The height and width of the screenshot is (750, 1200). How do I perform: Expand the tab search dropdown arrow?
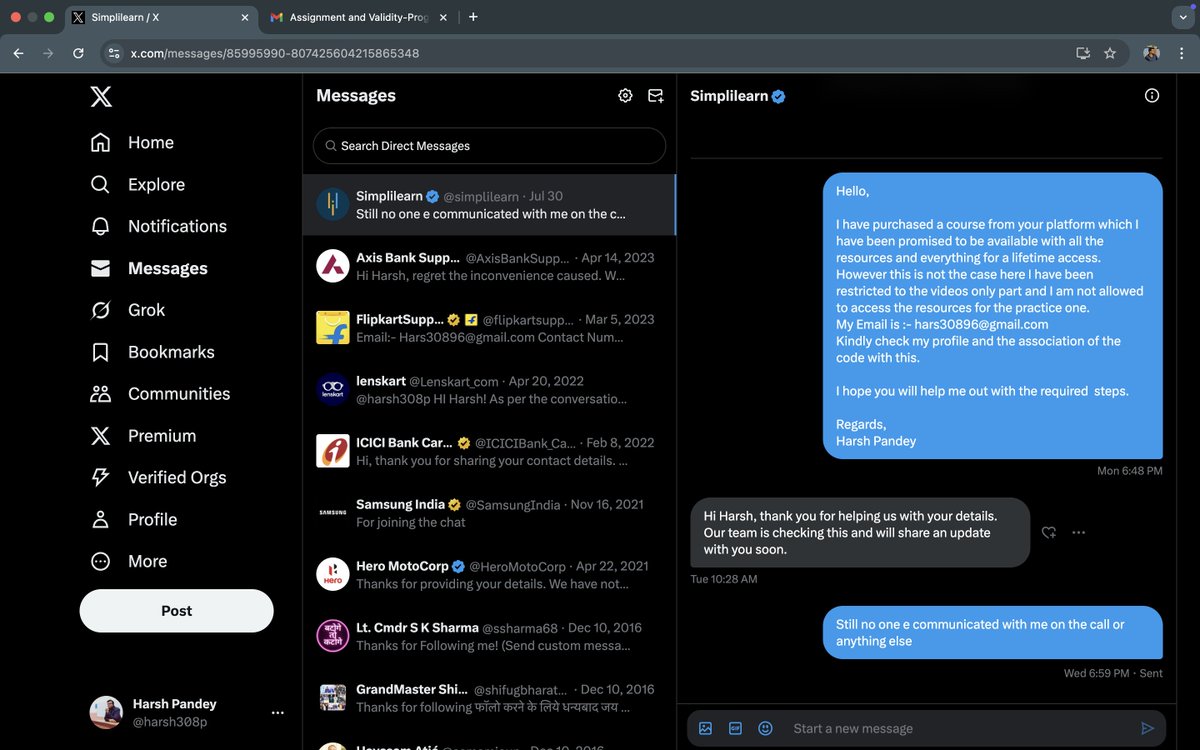click(1183, 17)
